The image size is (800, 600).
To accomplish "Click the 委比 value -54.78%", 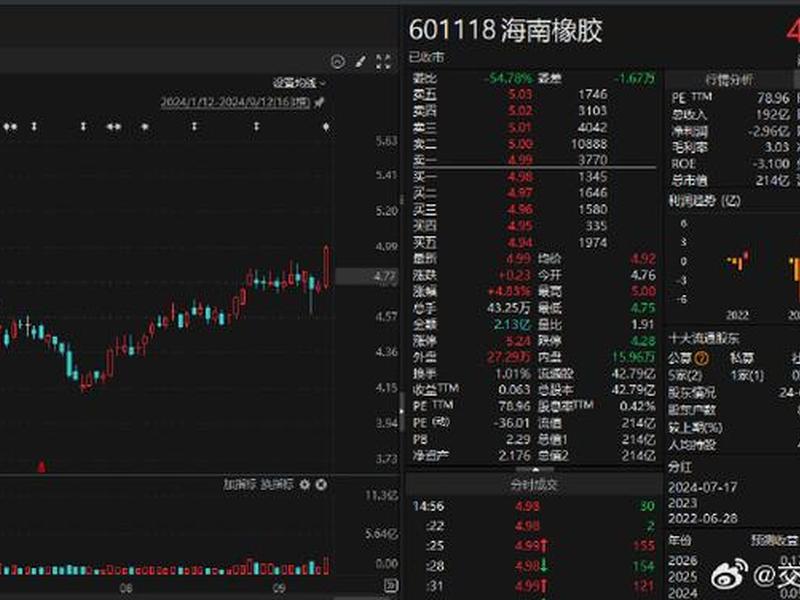I will 508,78.
